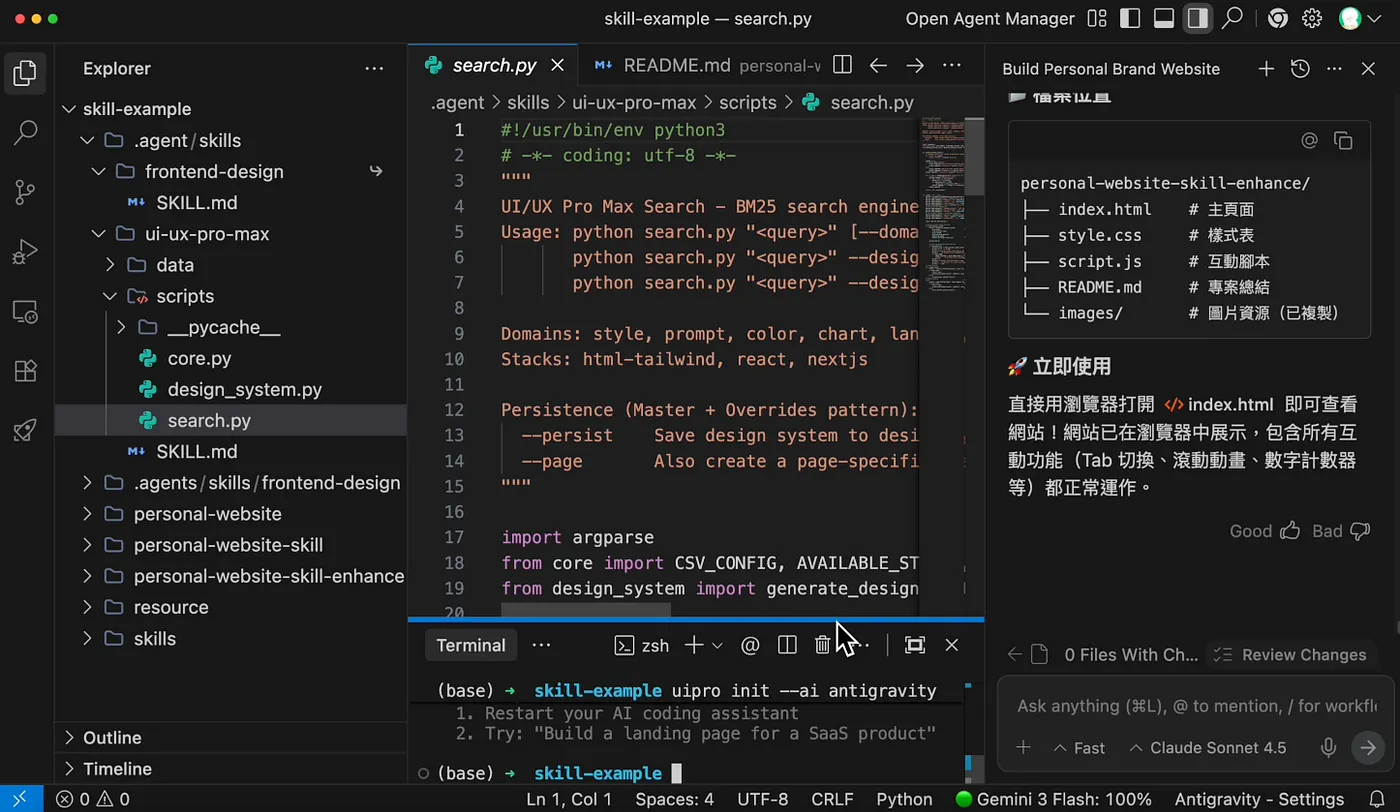Open notifications bell in status bar
Image resolution: width=1400 pixels, height=812 pixels.
(x=1377, y=799)
